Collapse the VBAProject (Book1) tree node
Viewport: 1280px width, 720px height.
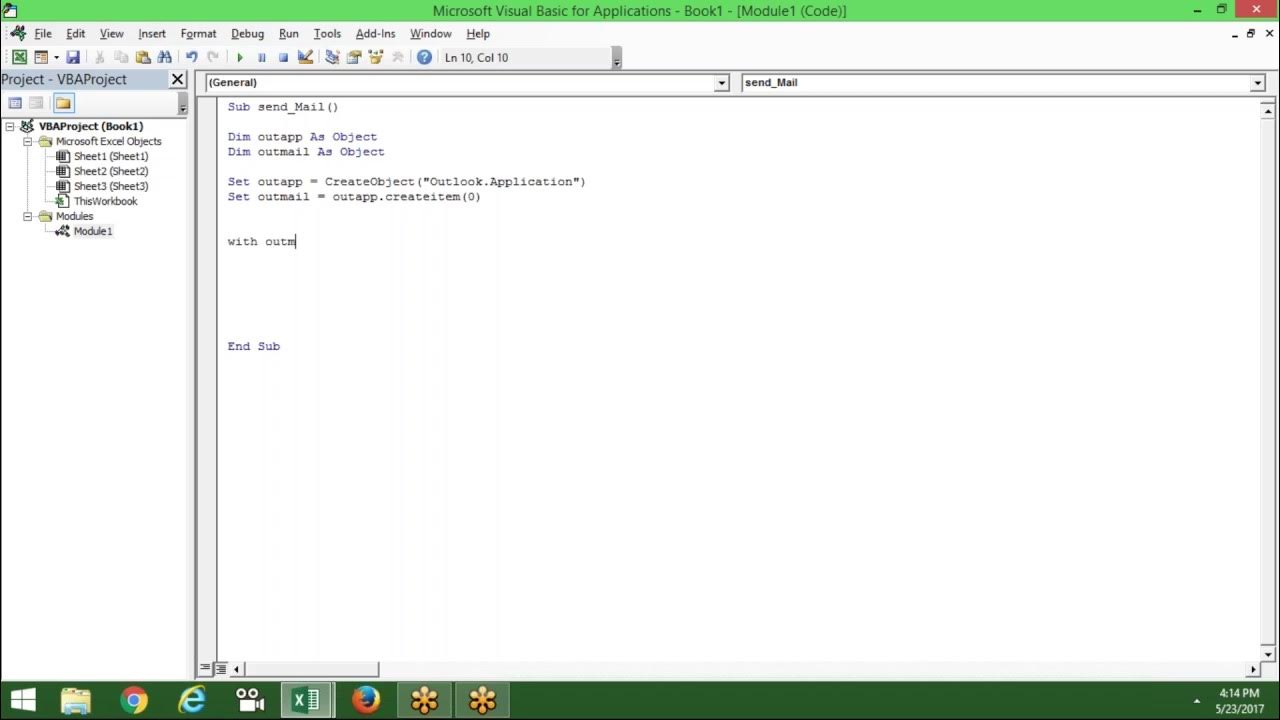[x=10, y=126]
